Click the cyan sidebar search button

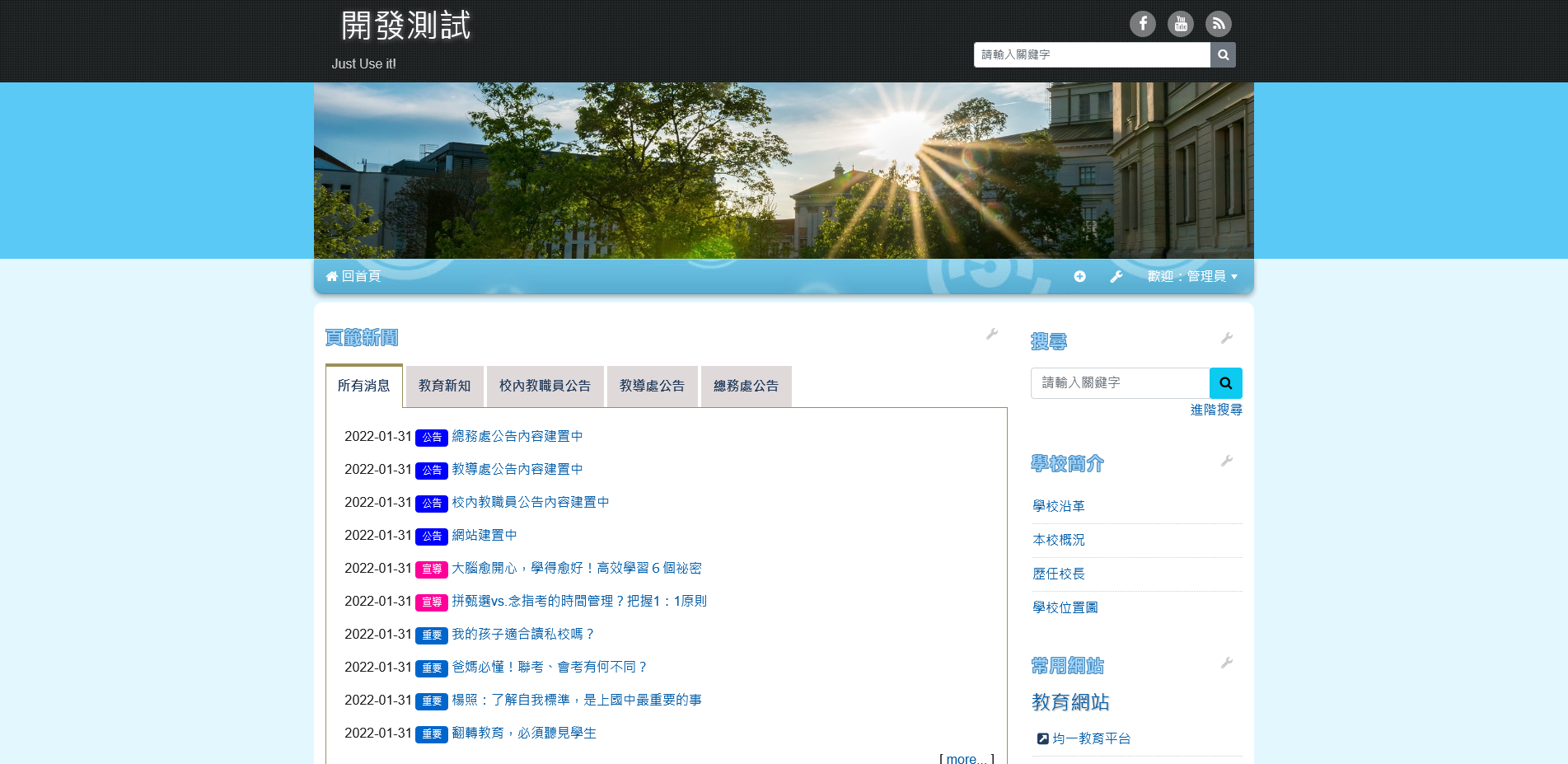[x=1225, y=383]
